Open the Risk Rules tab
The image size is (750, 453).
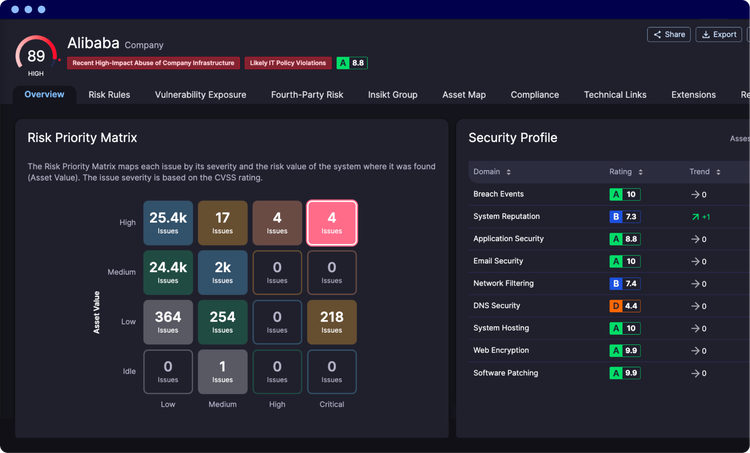109,95
